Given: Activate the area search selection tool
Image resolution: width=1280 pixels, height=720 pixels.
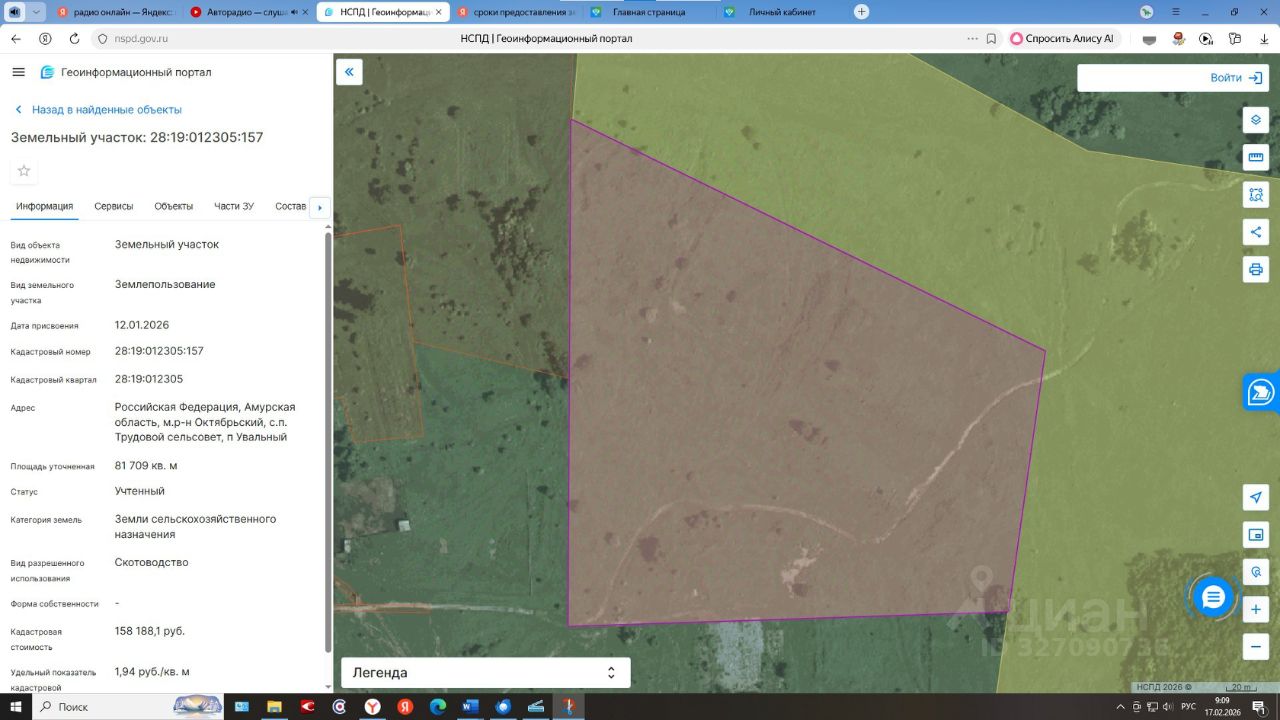Looking at the screenshot, I should tap(1256, 194).
